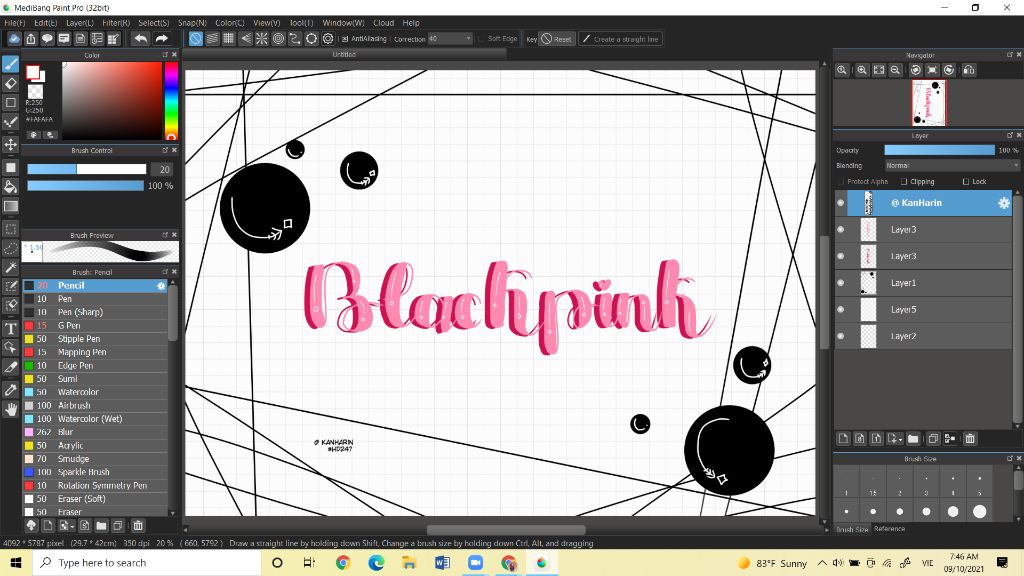
Task: Select the Brush tool in left toolbar
Action: [10, 64]
